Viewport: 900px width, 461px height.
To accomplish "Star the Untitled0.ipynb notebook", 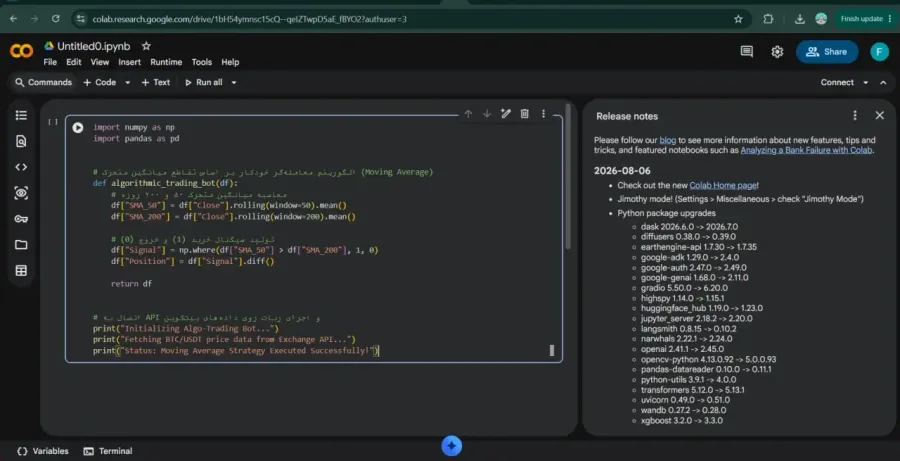I will tap(146, 46).
